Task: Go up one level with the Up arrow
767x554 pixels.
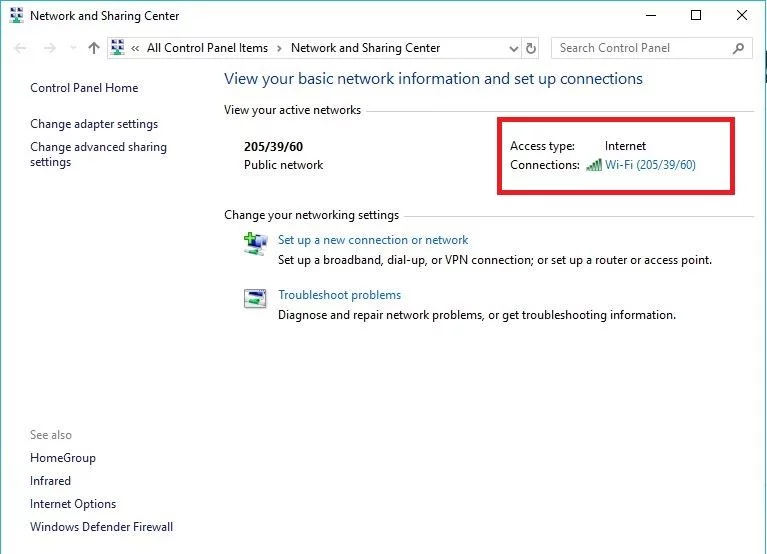Action: click(x=94, y=48)
